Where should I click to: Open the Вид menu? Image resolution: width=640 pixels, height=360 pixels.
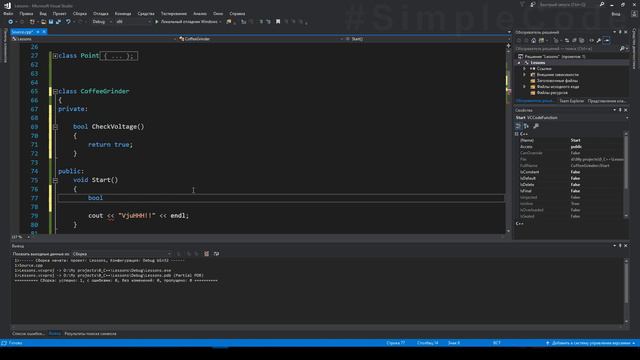(43, 13)
